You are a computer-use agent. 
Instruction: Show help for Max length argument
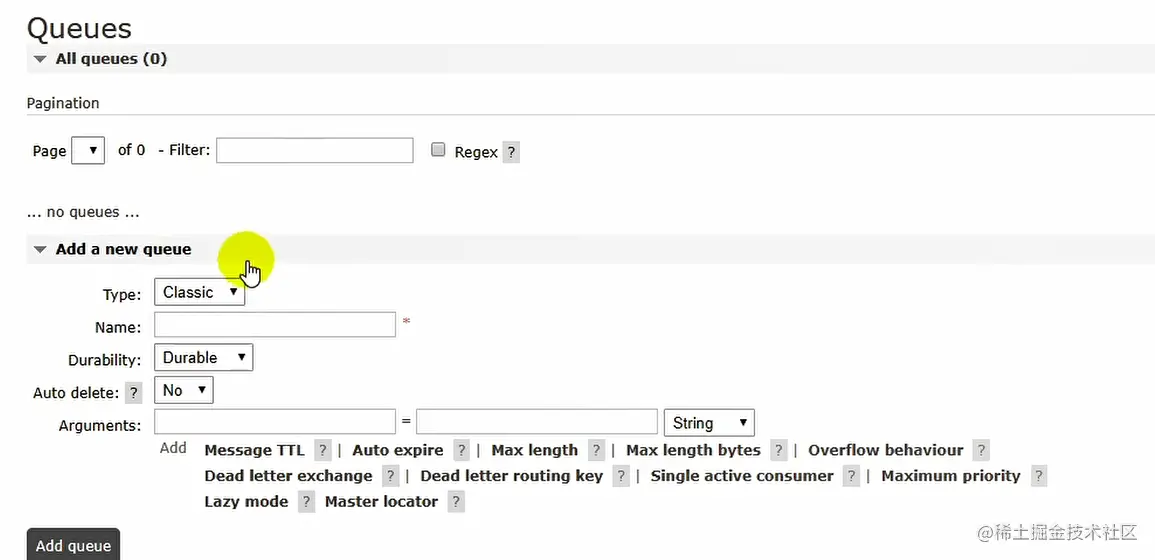[x=596, y=450]
